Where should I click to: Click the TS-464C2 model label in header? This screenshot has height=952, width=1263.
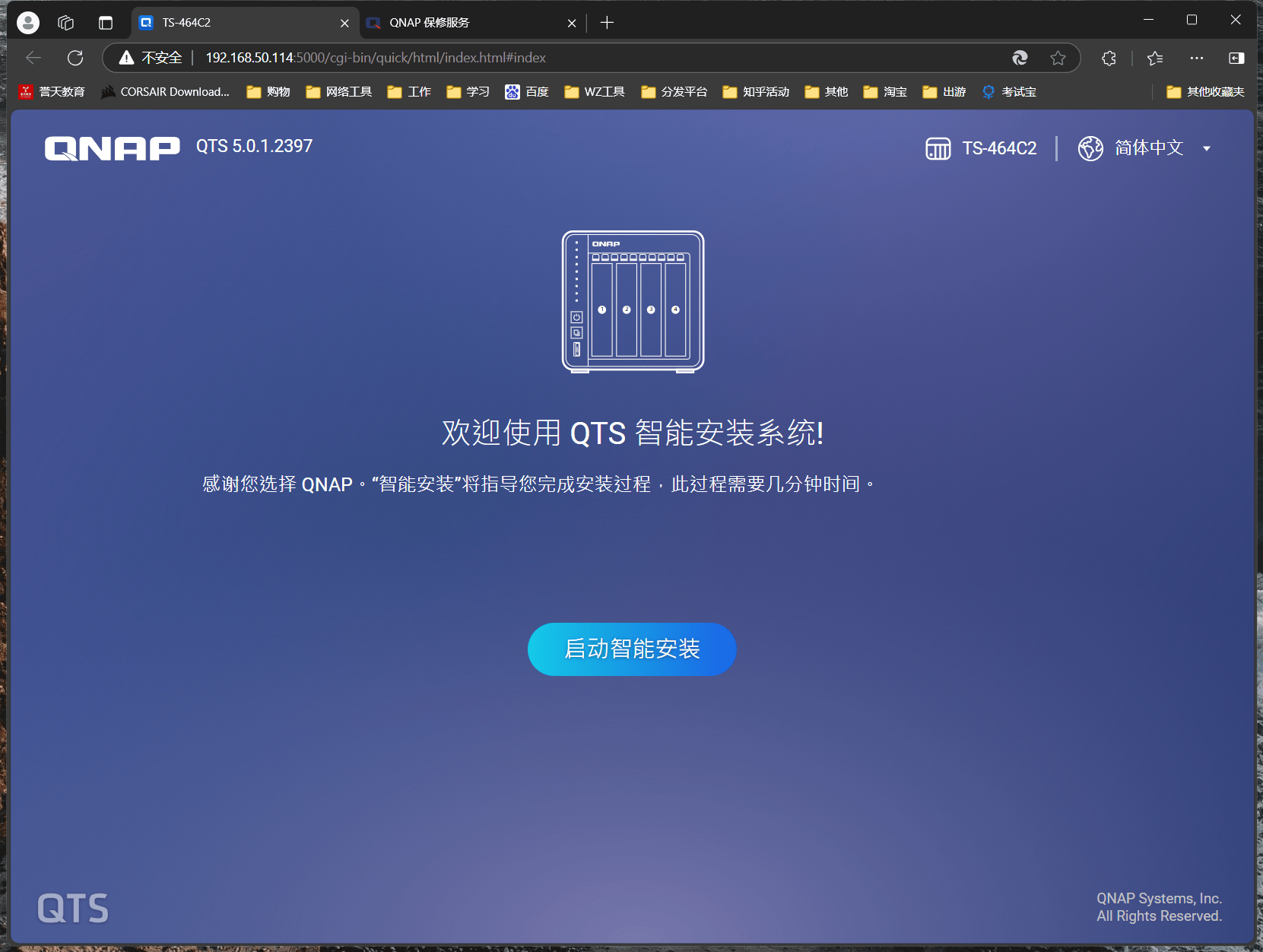[x=999, y=148]
